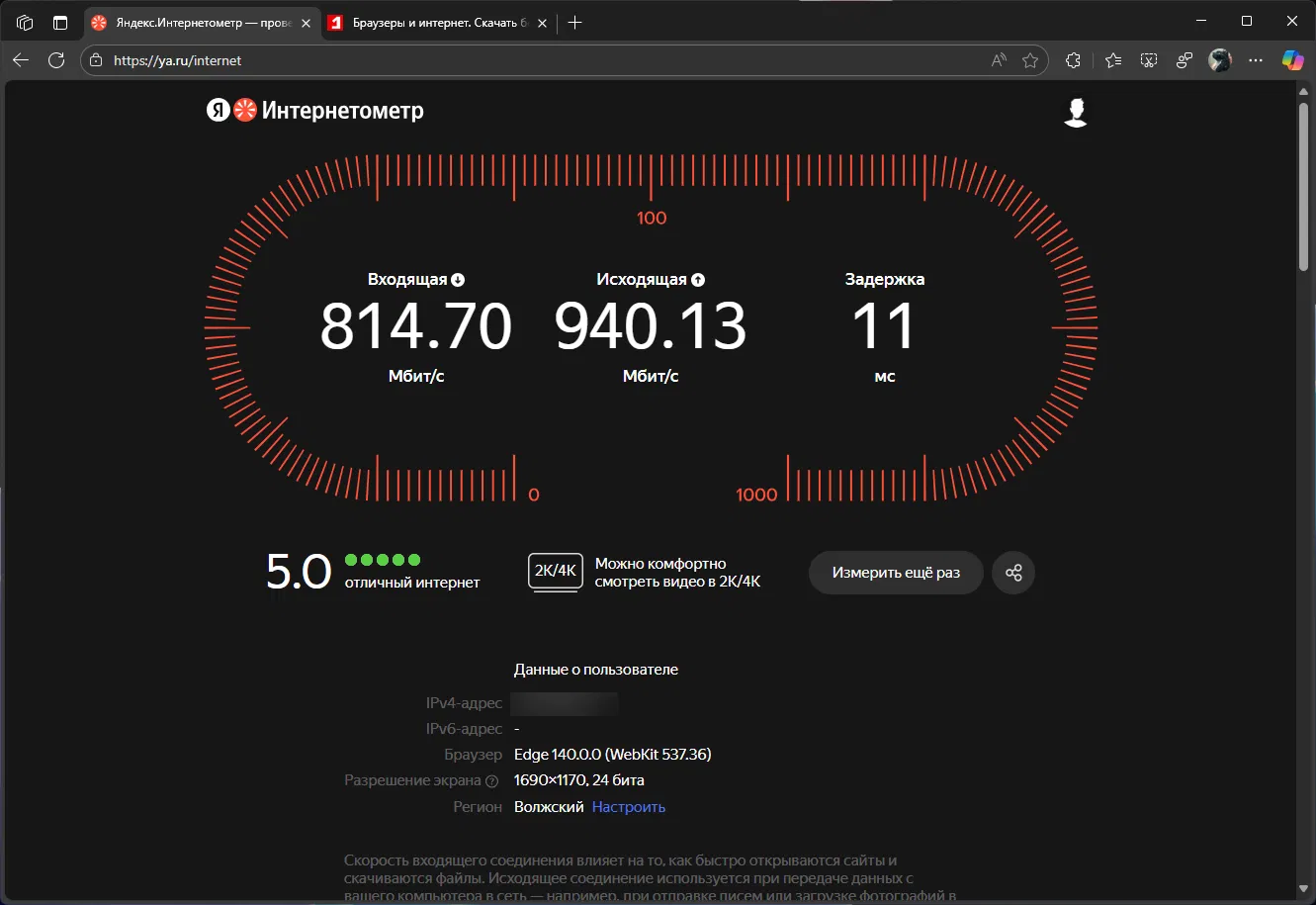Open the Favorites list icon
The height and width of the screenshot is (905, 1316).
(1112, 60)
